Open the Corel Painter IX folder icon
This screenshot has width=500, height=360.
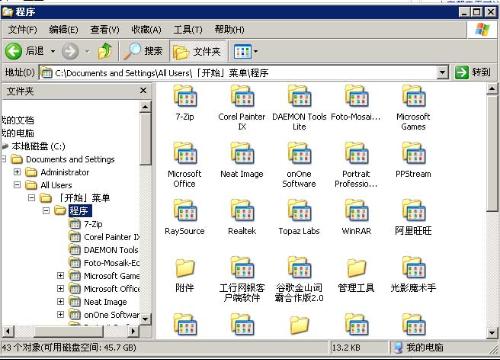tap(242, 96)
